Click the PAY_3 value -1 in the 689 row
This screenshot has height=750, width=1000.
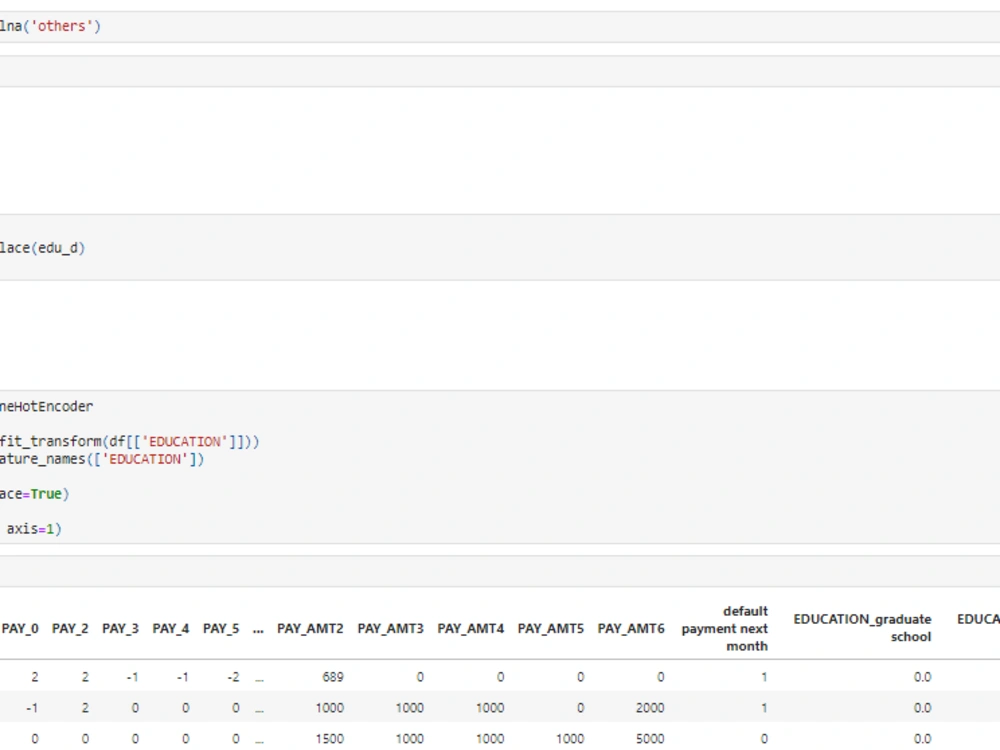click(132, 677)
